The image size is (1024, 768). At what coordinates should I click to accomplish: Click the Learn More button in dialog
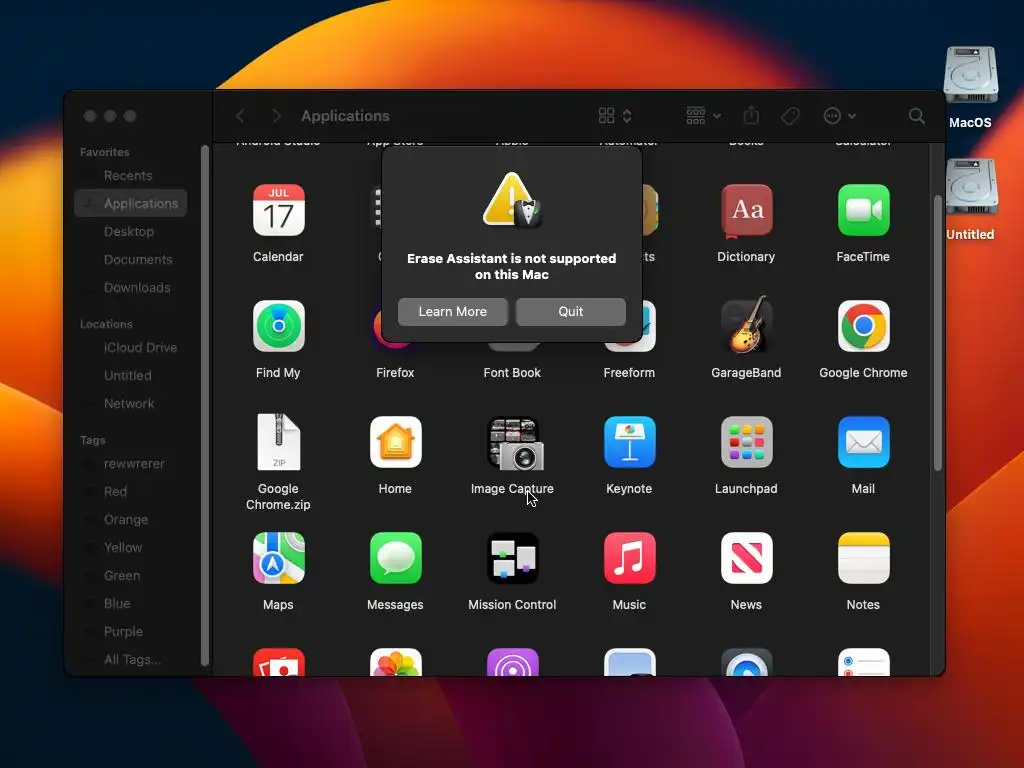453,312
